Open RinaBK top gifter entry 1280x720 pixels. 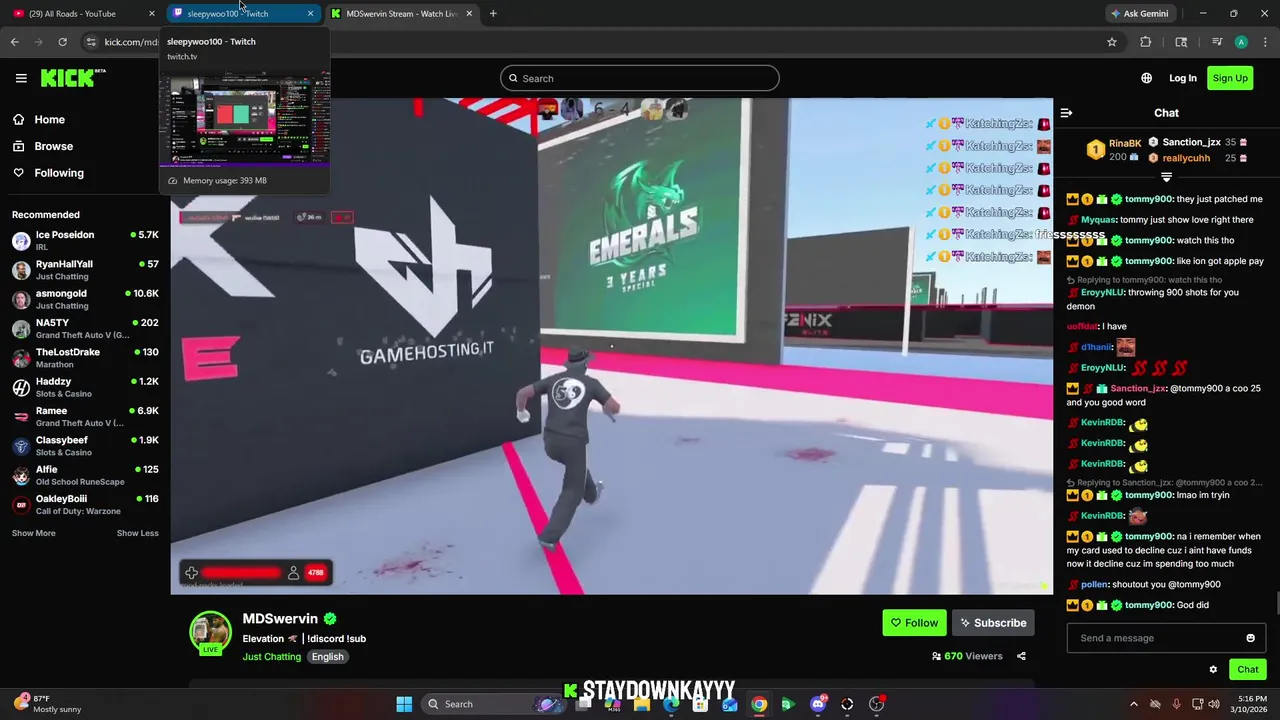click(x=1112, y=150)
